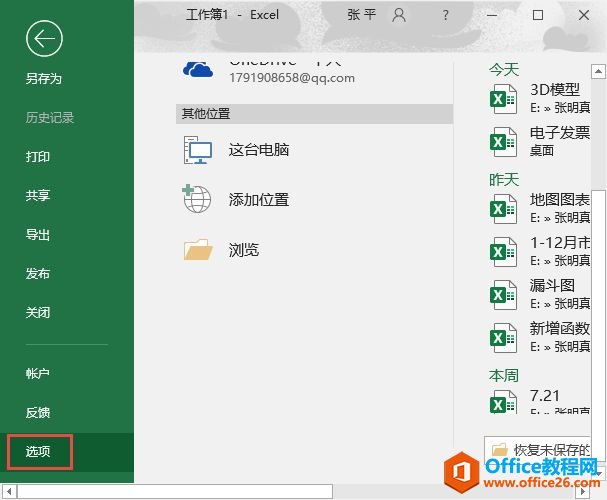This screenshot has height=500, width=607.
Task: Click the horizontal scrollbar thumb
Action: pyautogui.click(x=175, y=491)
